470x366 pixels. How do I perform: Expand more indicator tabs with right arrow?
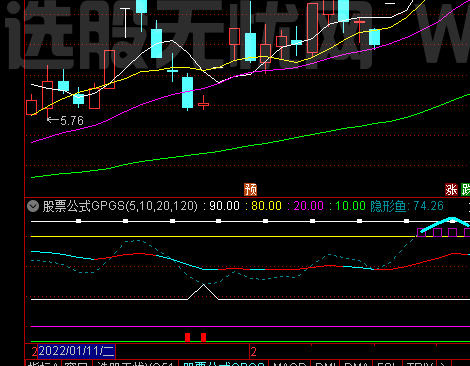pos(443,363)
